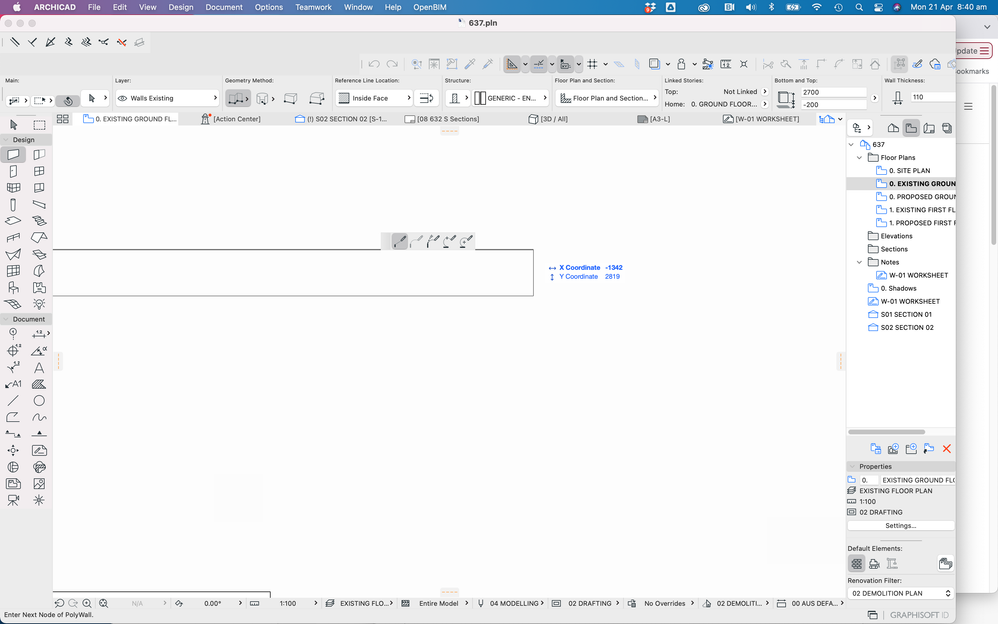Switch to the 3D / All tab

(548, 119)
